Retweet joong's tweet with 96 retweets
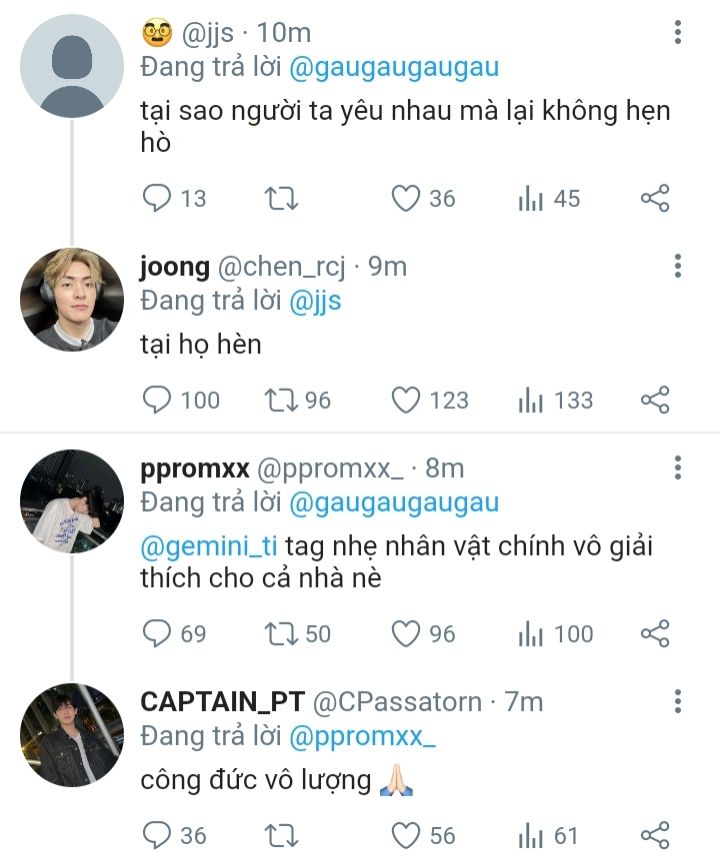Image resolution: width=720 pixels, height=864 pixels. pyautogui.click(x=281, y=401)
